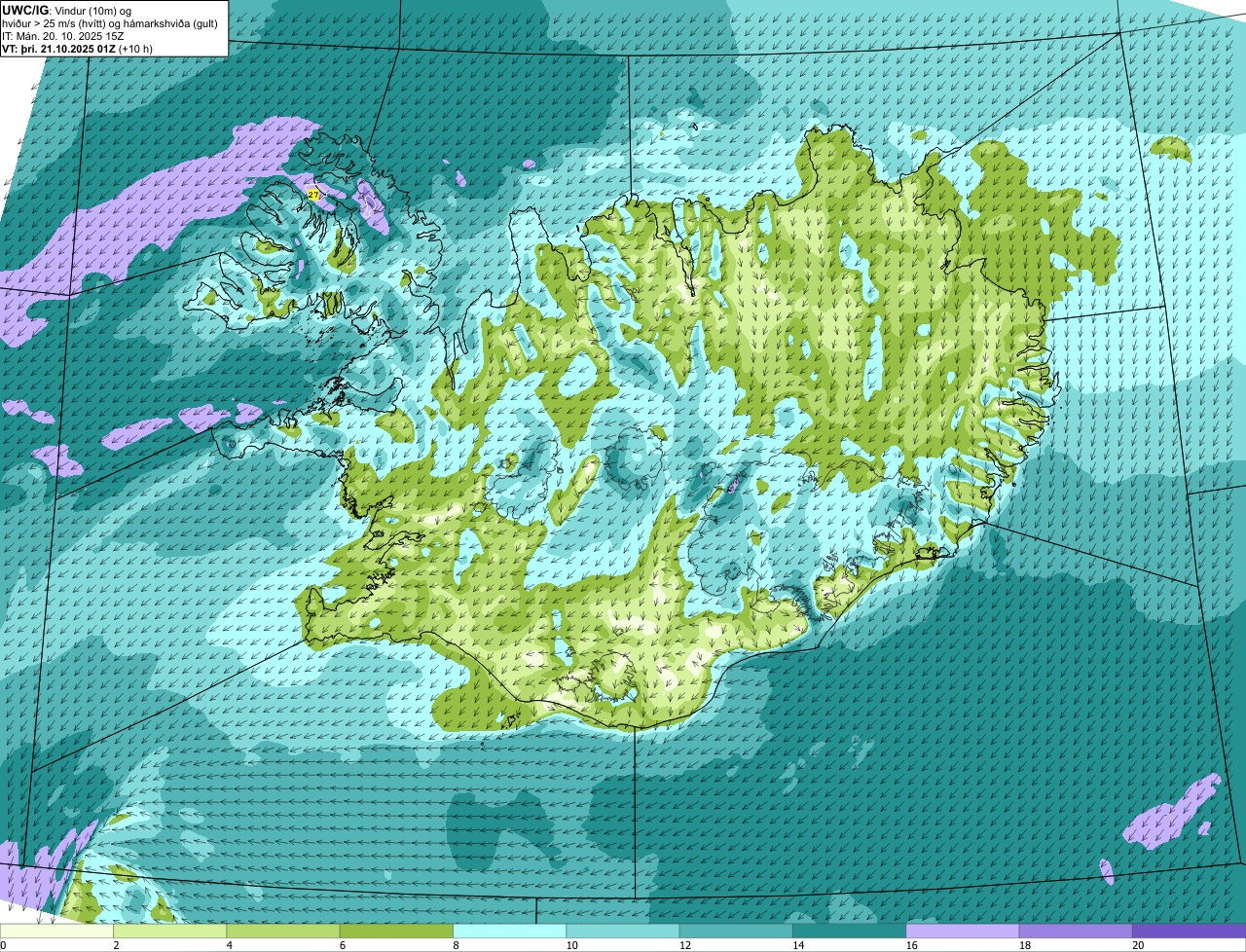Select the 4–6 m/s green swatch

click(283, 931)
